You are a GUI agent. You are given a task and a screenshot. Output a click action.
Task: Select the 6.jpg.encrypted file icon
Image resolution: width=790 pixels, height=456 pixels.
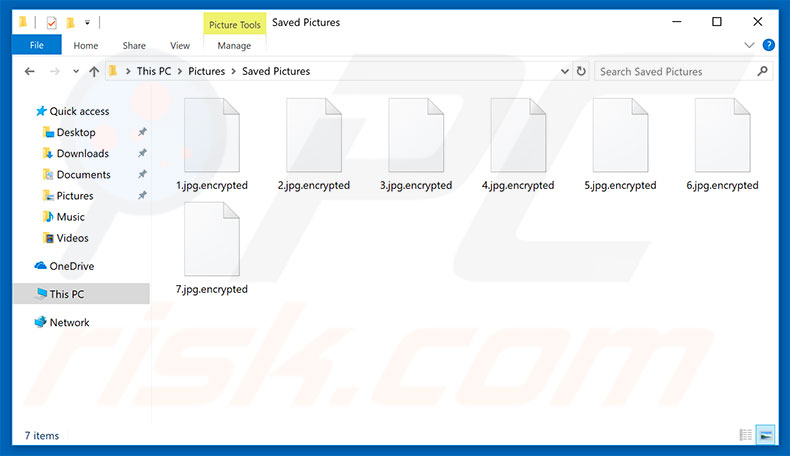[x=722, y=135]
